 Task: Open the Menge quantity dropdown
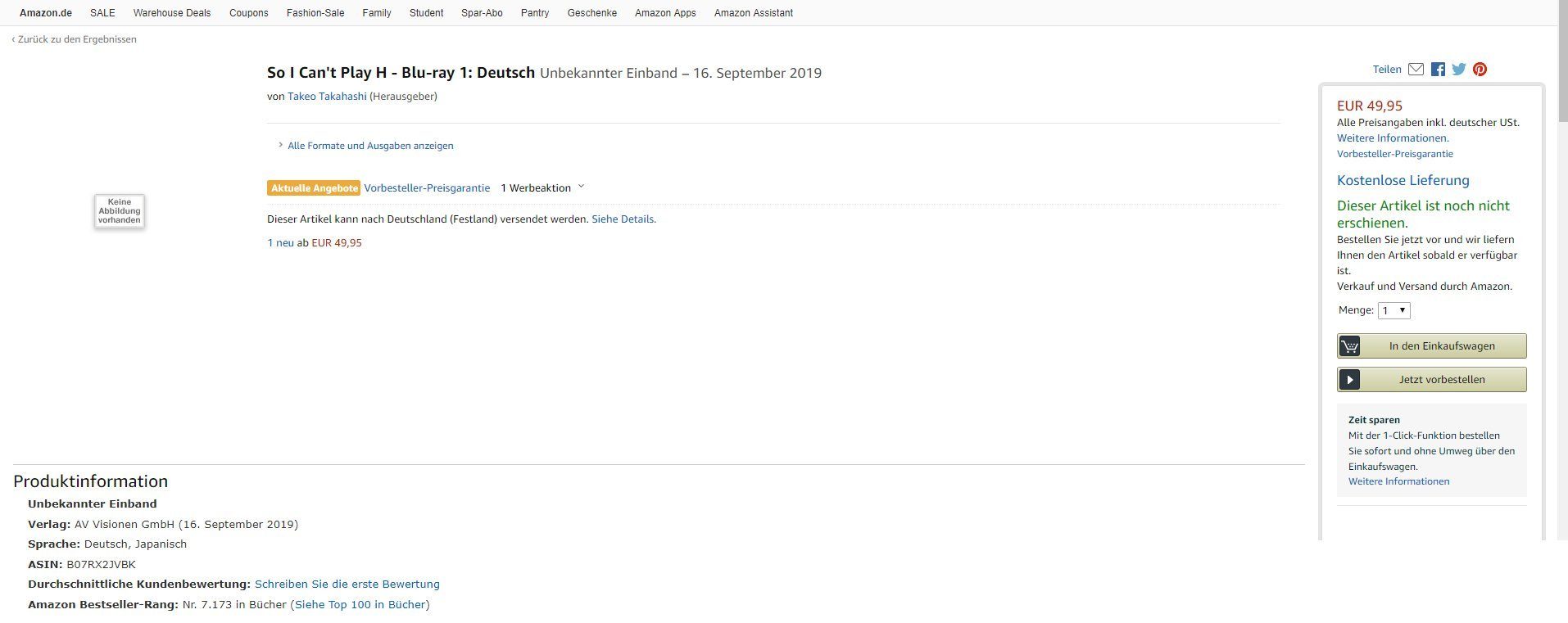tap(1394, 310)
